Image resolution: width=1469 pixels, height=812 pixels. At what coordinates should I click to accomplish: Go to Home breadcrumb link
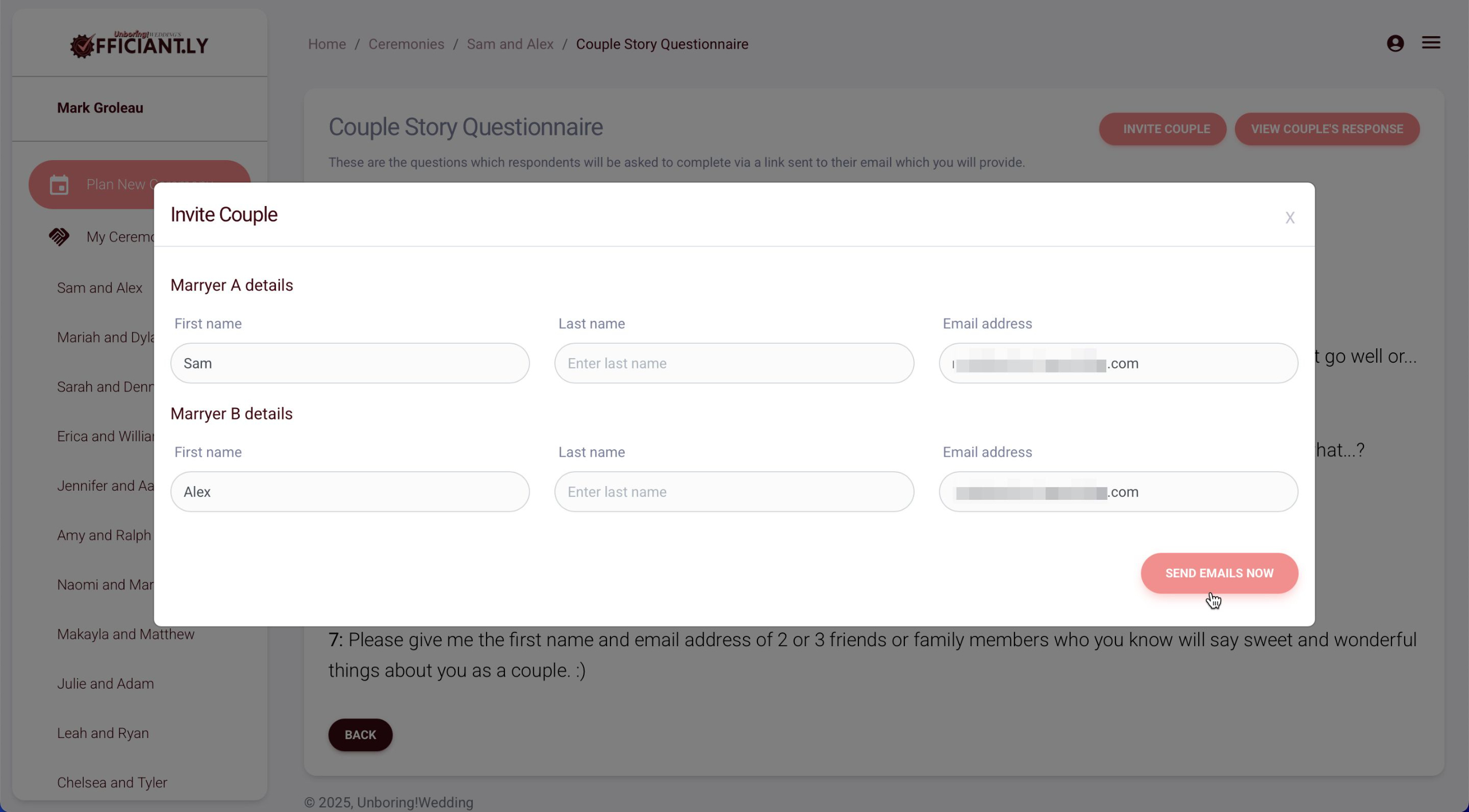(327, 44)
